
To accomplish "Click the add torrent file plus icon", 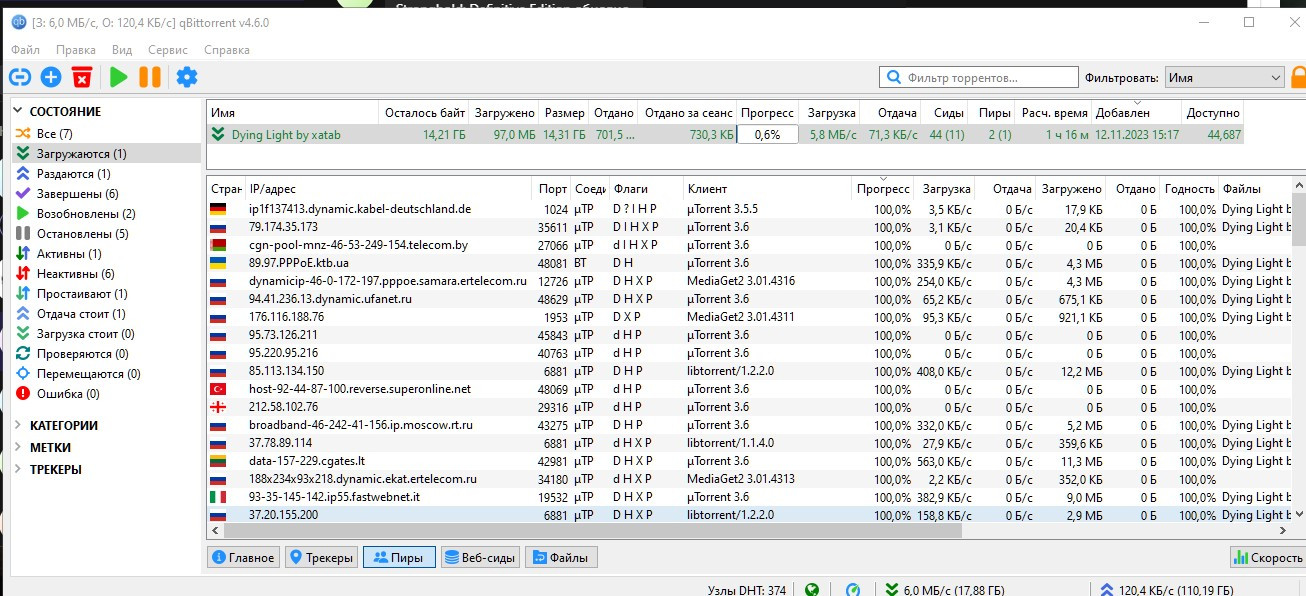I will point(51,77).
